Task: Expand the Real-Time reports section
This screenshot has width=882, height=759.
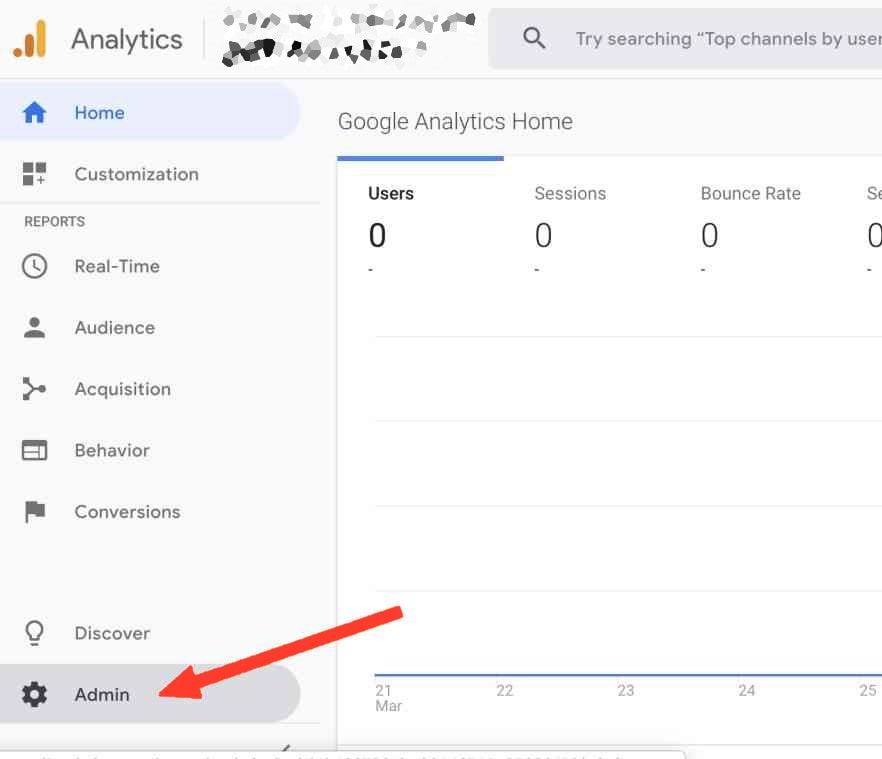Action: point(117,266)
